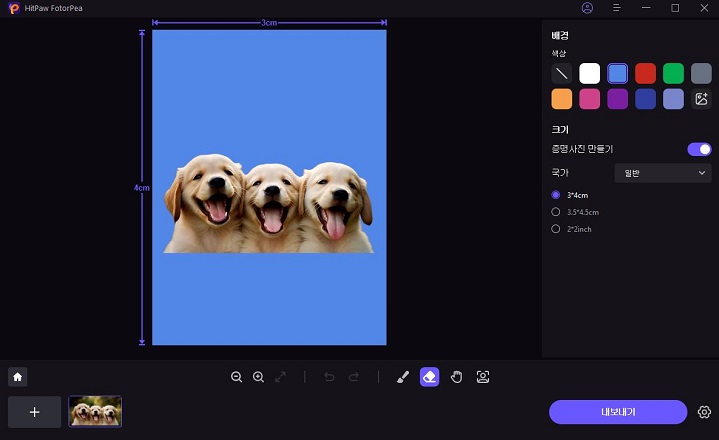Choose the light periwinkle swatch

tap(674, 99)
